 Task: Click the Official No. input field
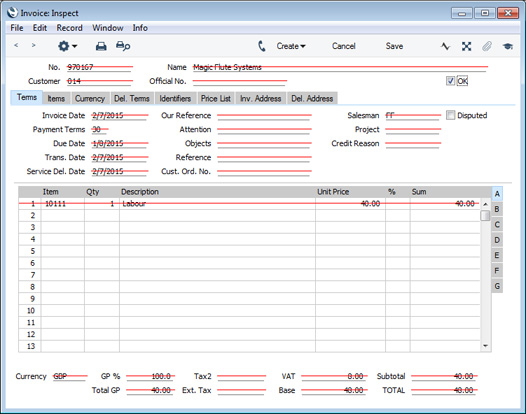[240, 82]
